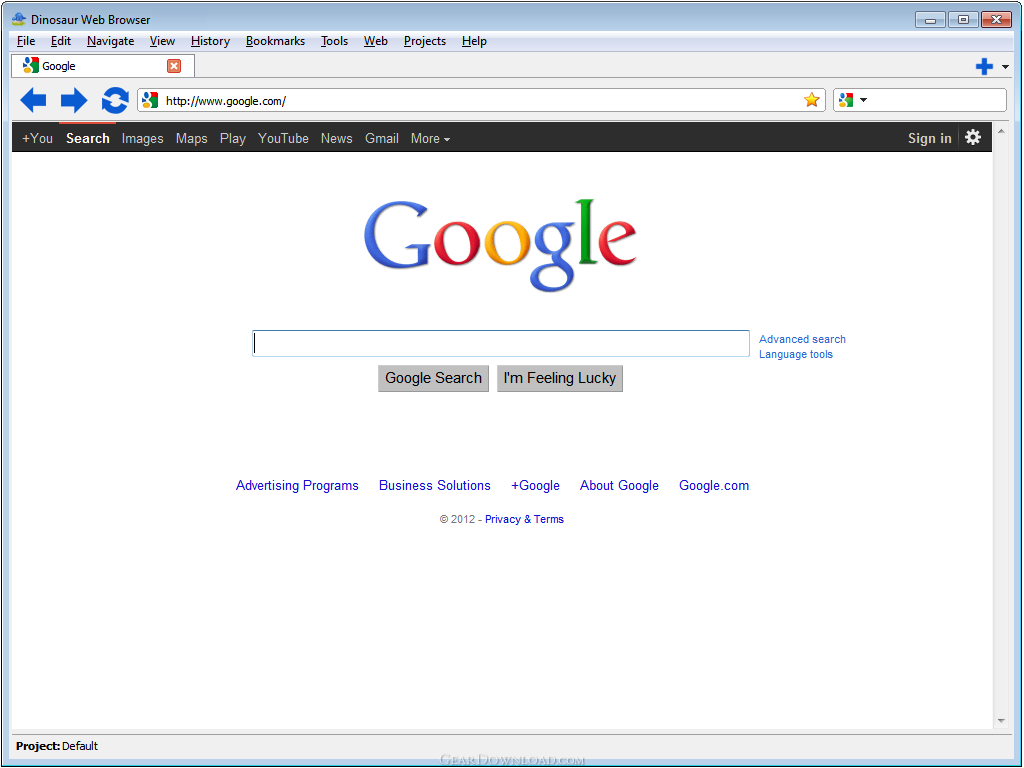Screen dimensions: 1024x768
Task: Click the search engine icon in search box
Action: [x=846, y=100]
